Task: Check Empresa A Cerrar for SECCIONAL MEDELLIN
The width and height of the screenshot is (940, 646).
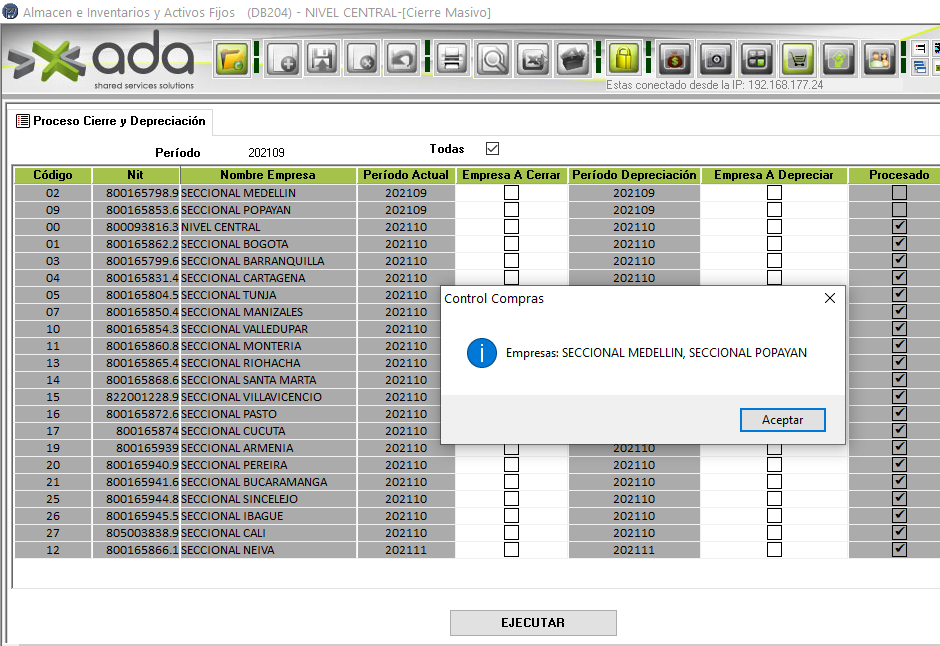Action: pos(511,193)
